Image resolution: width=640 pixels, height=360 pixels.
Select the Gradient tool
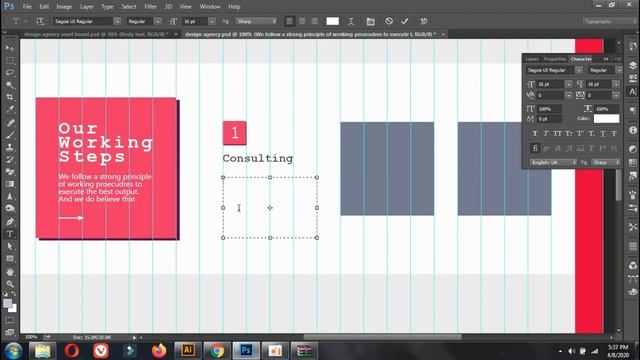tap(10, 184)
